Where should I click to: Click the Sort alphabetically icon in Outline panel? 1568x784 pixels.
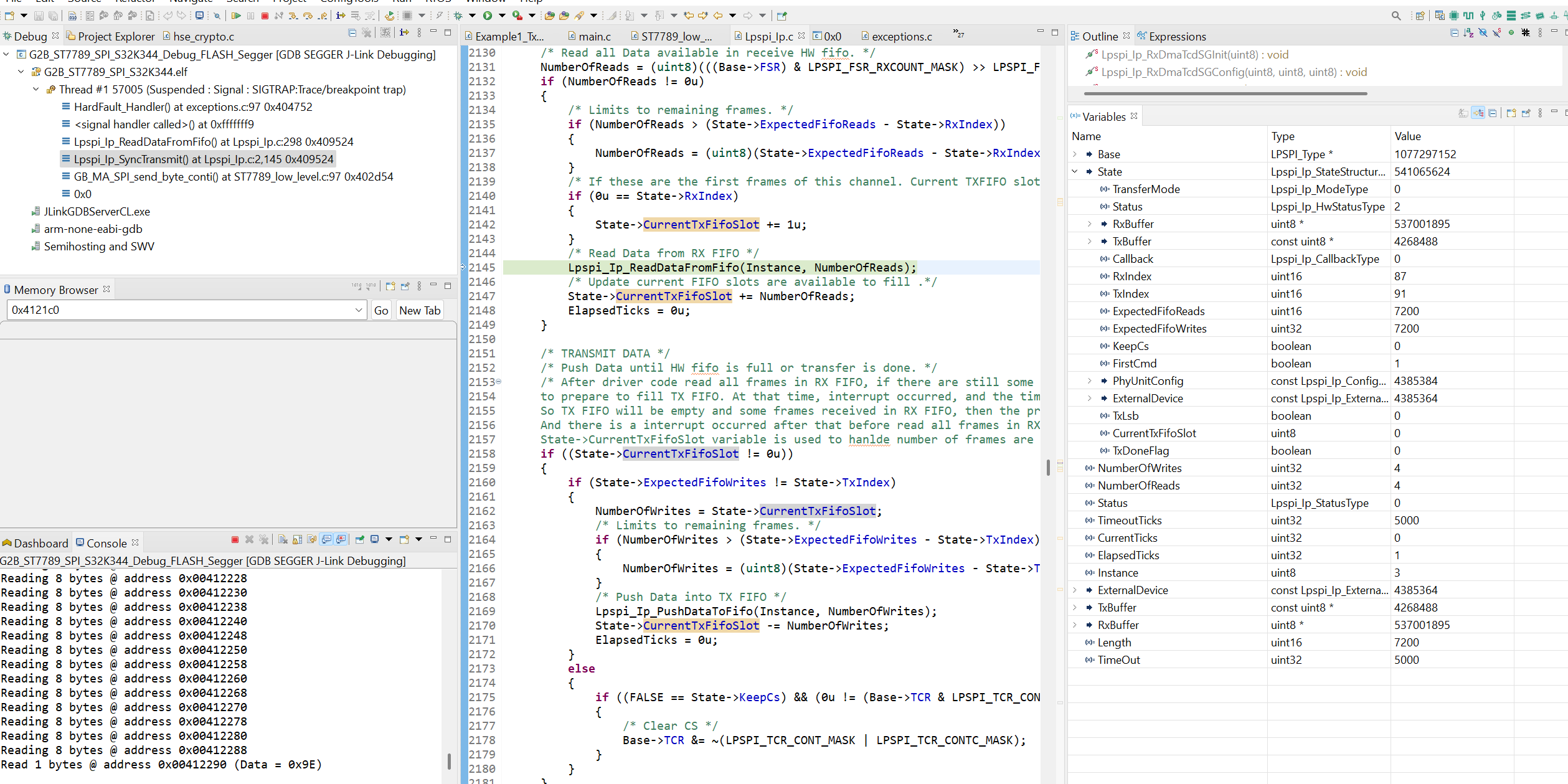[1468, 32]
